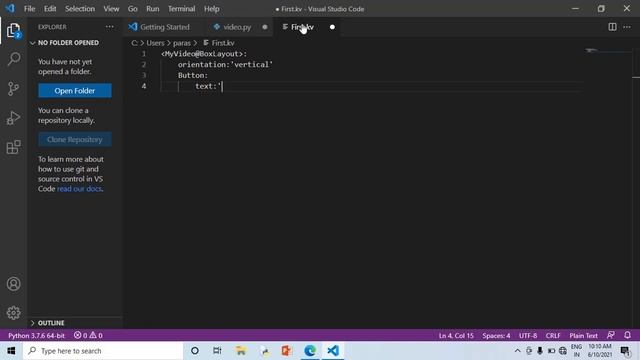Click the editor minimap

[608, 51]
